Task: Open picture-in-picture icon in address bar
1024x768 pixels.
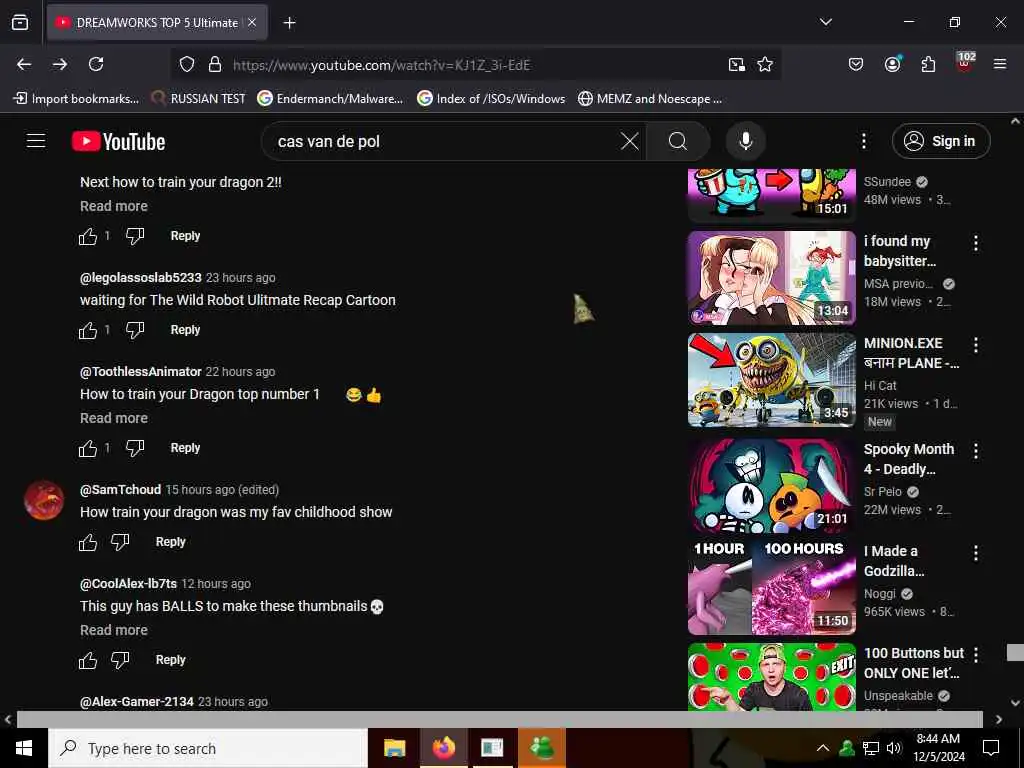Action: pyautogui.click(x=737, y=65)
